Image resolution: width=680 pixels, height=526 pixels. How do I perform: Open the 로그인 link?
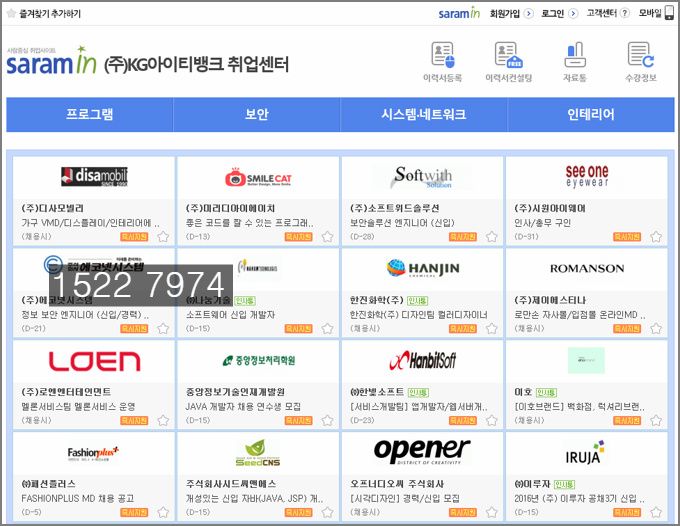click(552, 13)
